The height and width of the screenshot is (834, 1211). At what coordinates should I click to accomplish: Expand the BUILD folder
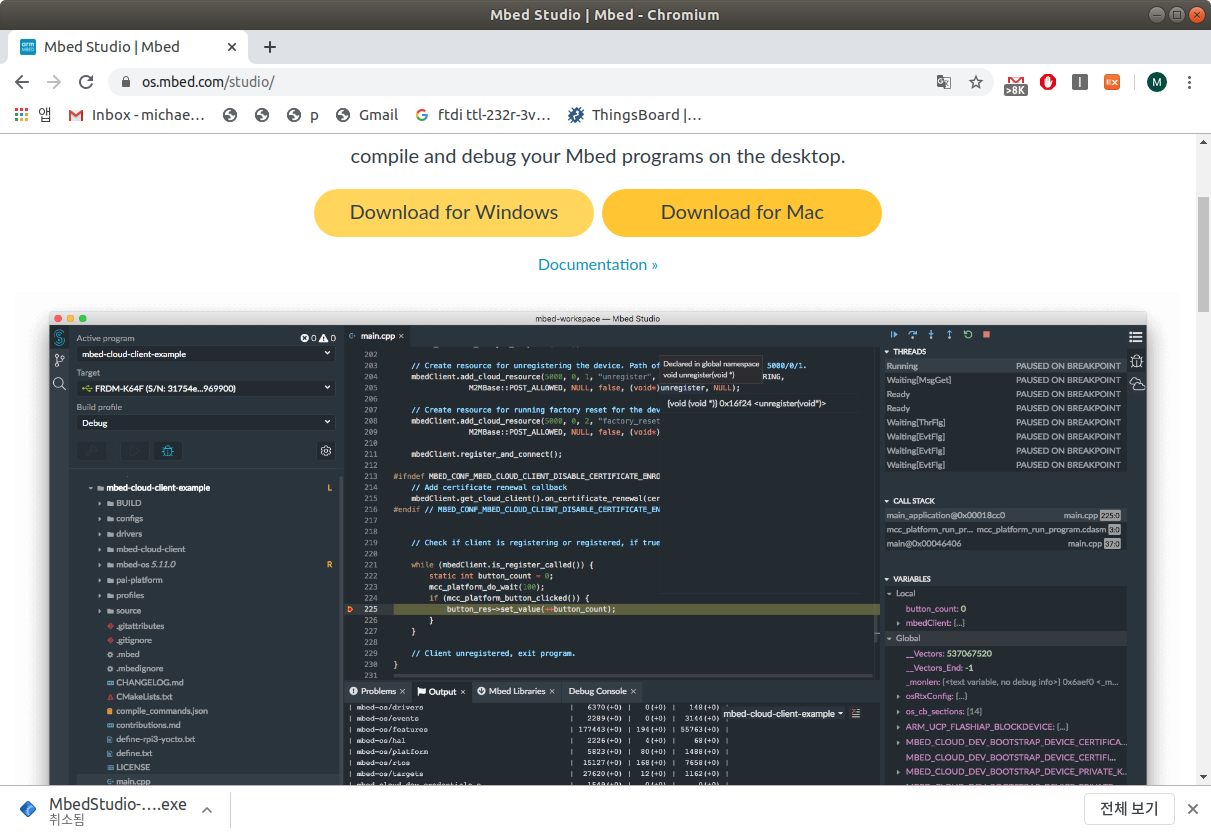(100, 503)
